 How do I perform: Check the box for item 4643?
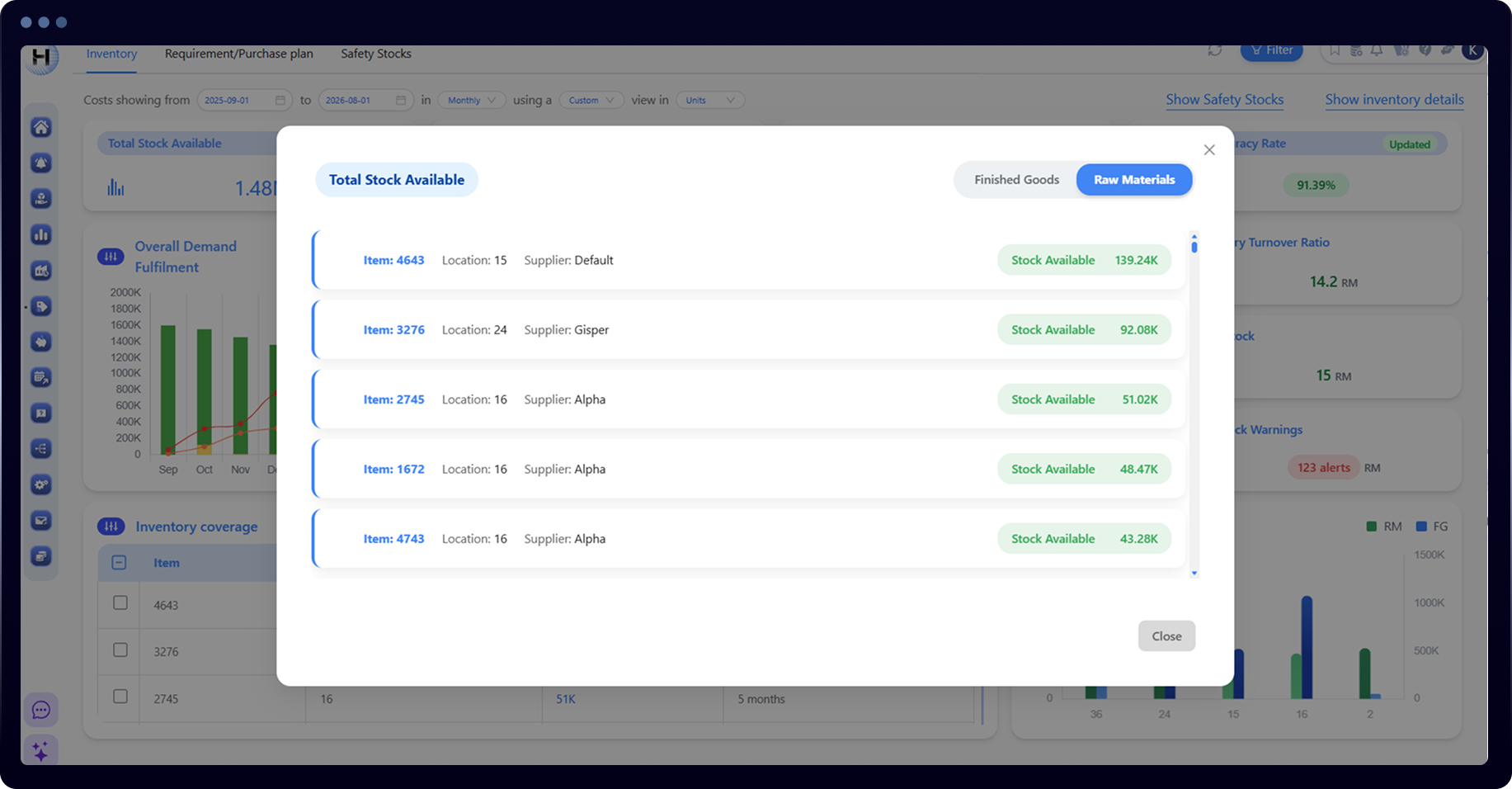pyautogui.click(x=120, y=602)
